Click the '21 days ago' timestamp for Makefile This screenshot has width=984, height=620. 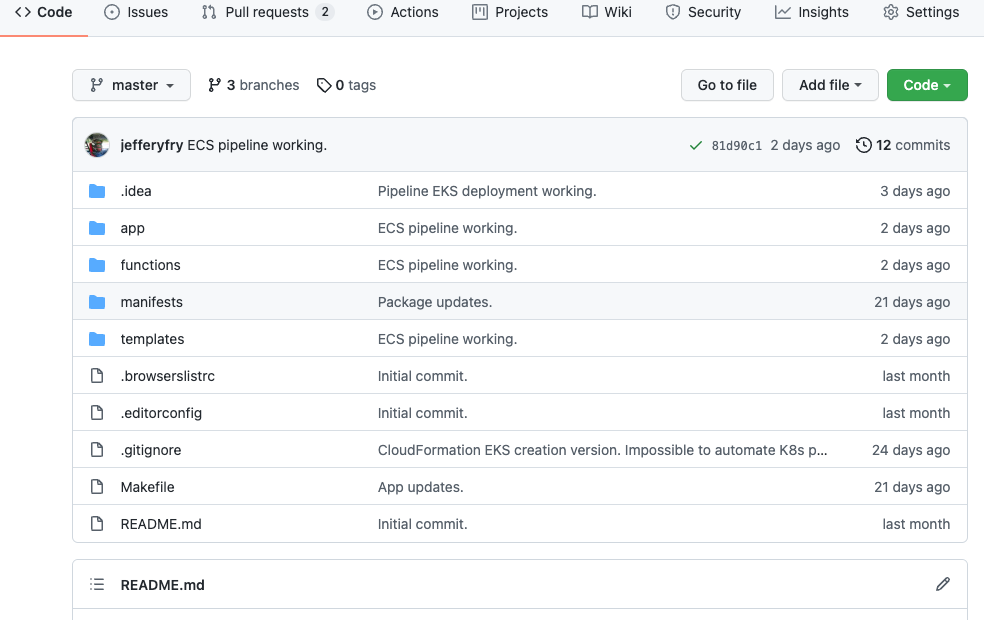912,487
